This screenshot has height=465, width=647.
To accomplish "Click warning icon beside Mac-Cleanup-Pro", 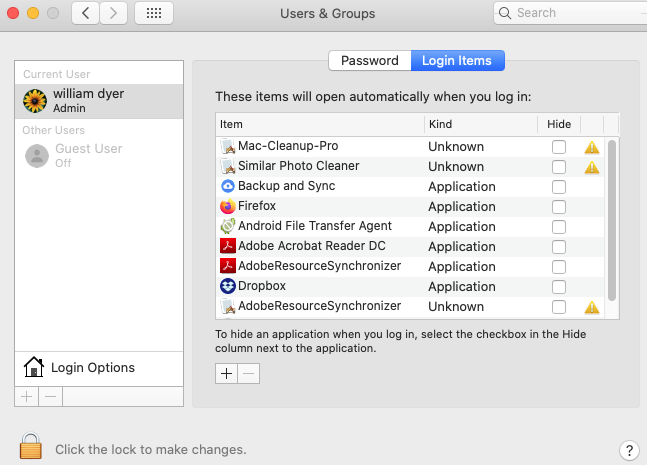I will coord(592,147).
